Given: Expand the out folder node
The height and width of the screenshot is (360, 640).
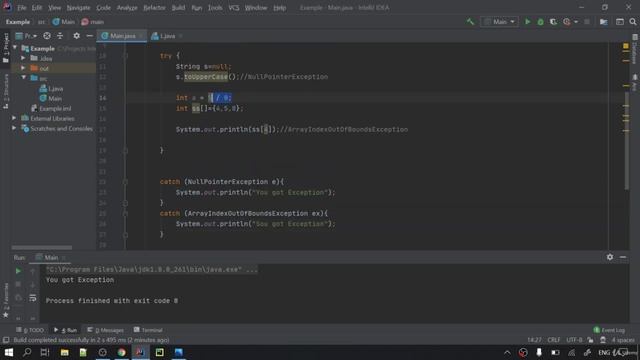Looking at the screenshot, I should 23,68.
